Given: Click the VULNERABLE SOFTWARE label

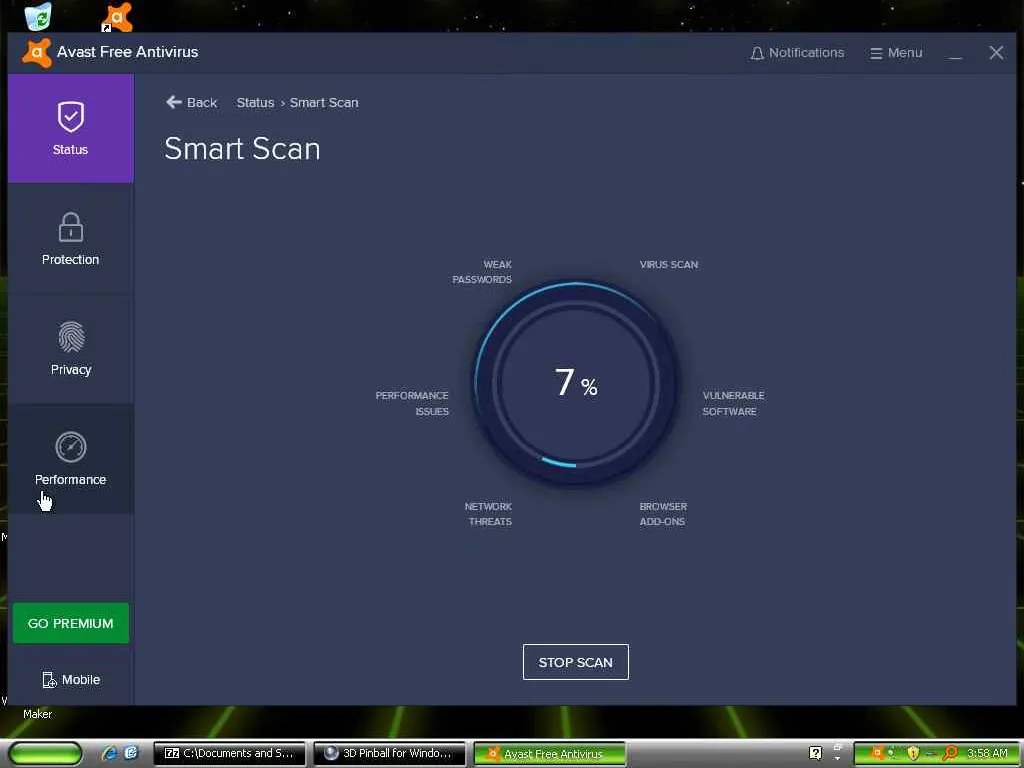Looking at the screenshot, I should click(733, 404).
